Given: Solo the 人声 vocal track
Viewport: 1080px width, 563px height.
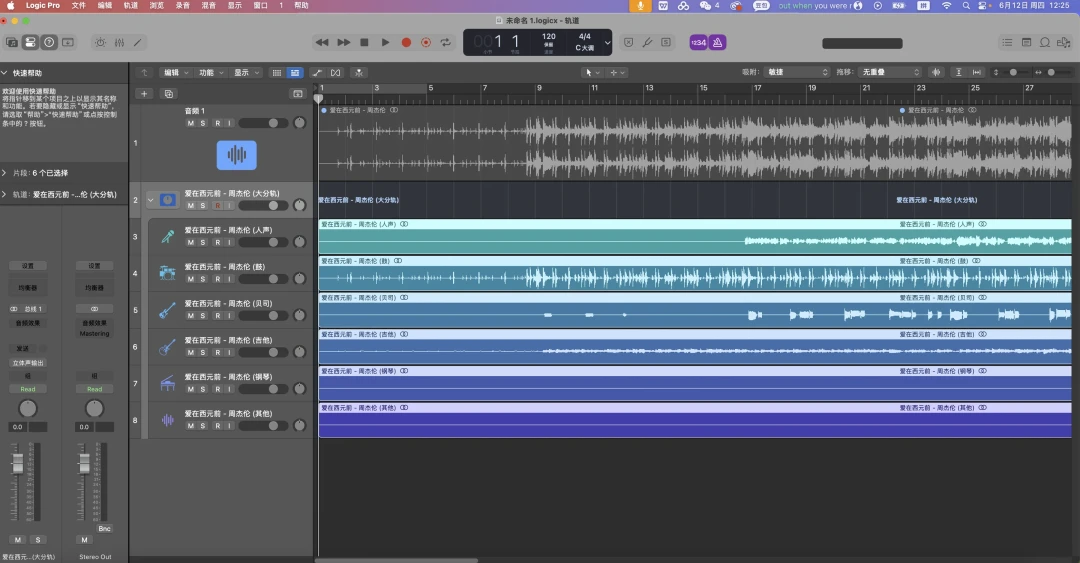Looking at the screenshot, I should [202, 243].
